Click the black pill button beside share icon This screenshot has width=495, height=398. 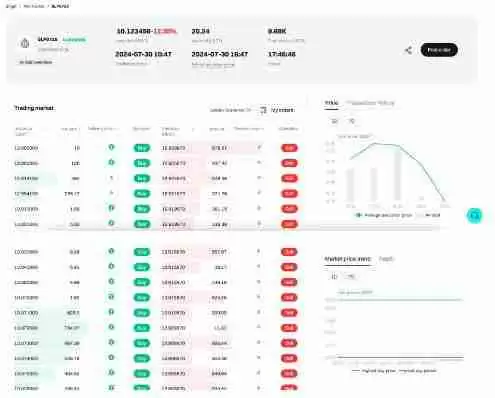pyautogui.click(x=439, y=50)
